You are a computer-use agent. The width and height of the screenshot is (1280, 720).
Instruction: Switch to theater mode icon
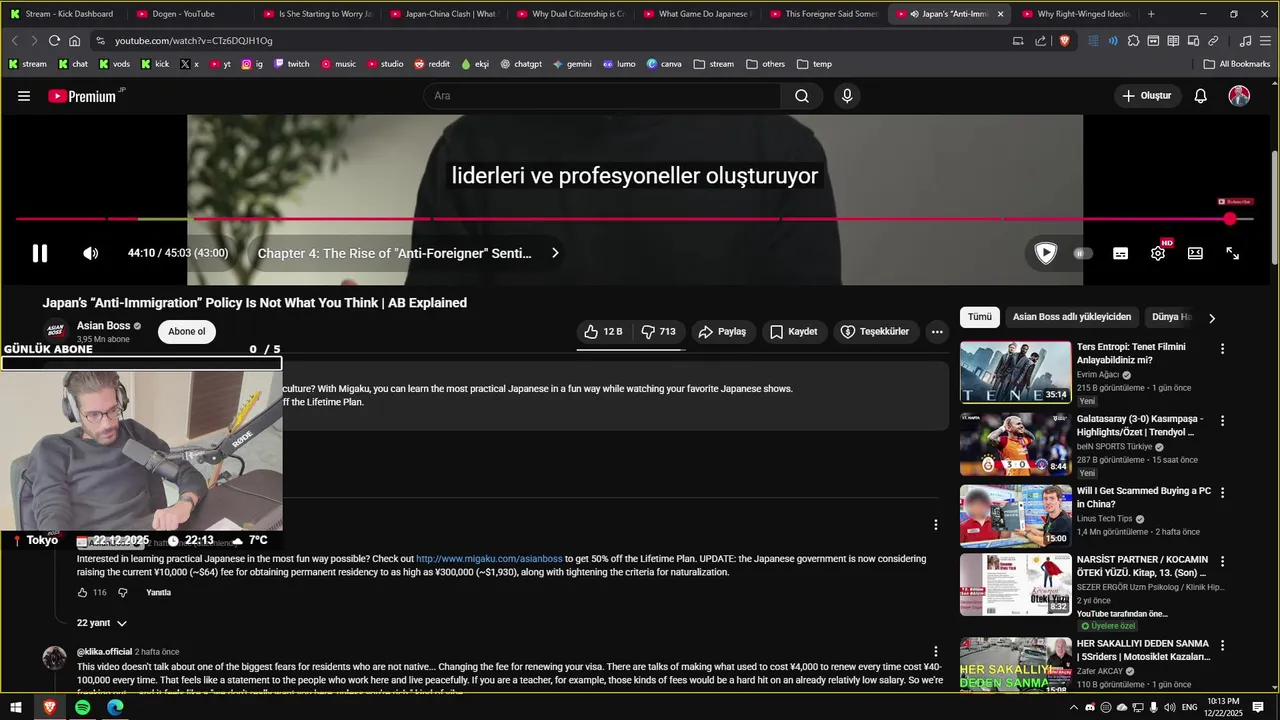pos(1195,253)
